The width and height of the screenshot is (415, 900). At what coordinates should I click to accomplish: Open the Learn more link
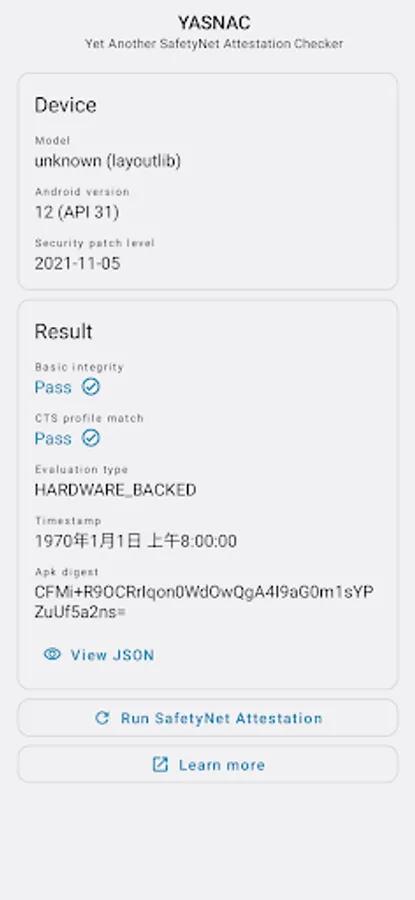point(207,764)
